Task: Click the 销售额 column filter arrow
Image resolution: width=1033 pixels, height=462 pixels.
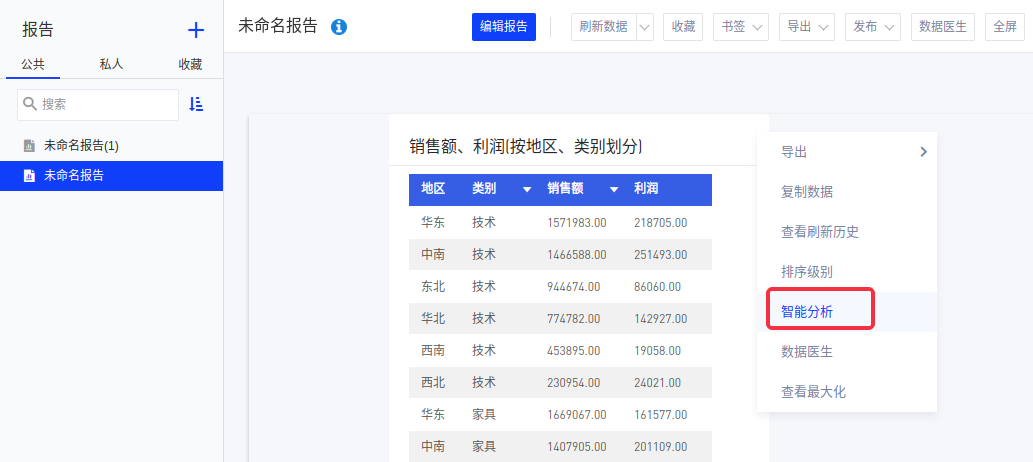Action: tap(613, 189)
